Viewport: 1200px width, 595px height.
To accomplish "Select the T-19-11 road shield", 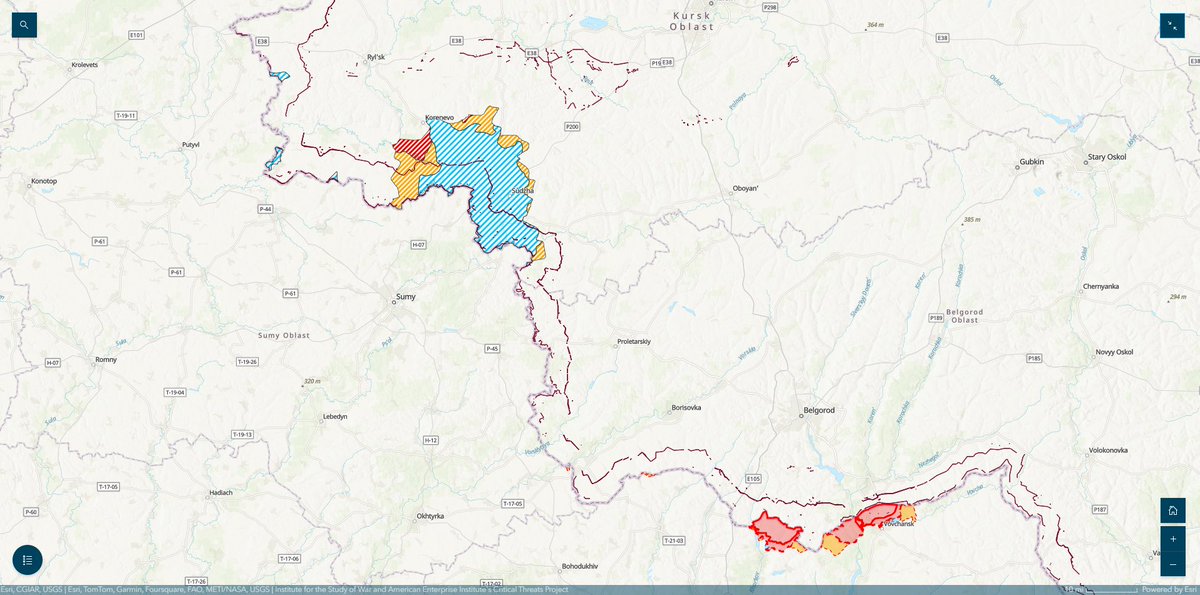I will [126, 116].
